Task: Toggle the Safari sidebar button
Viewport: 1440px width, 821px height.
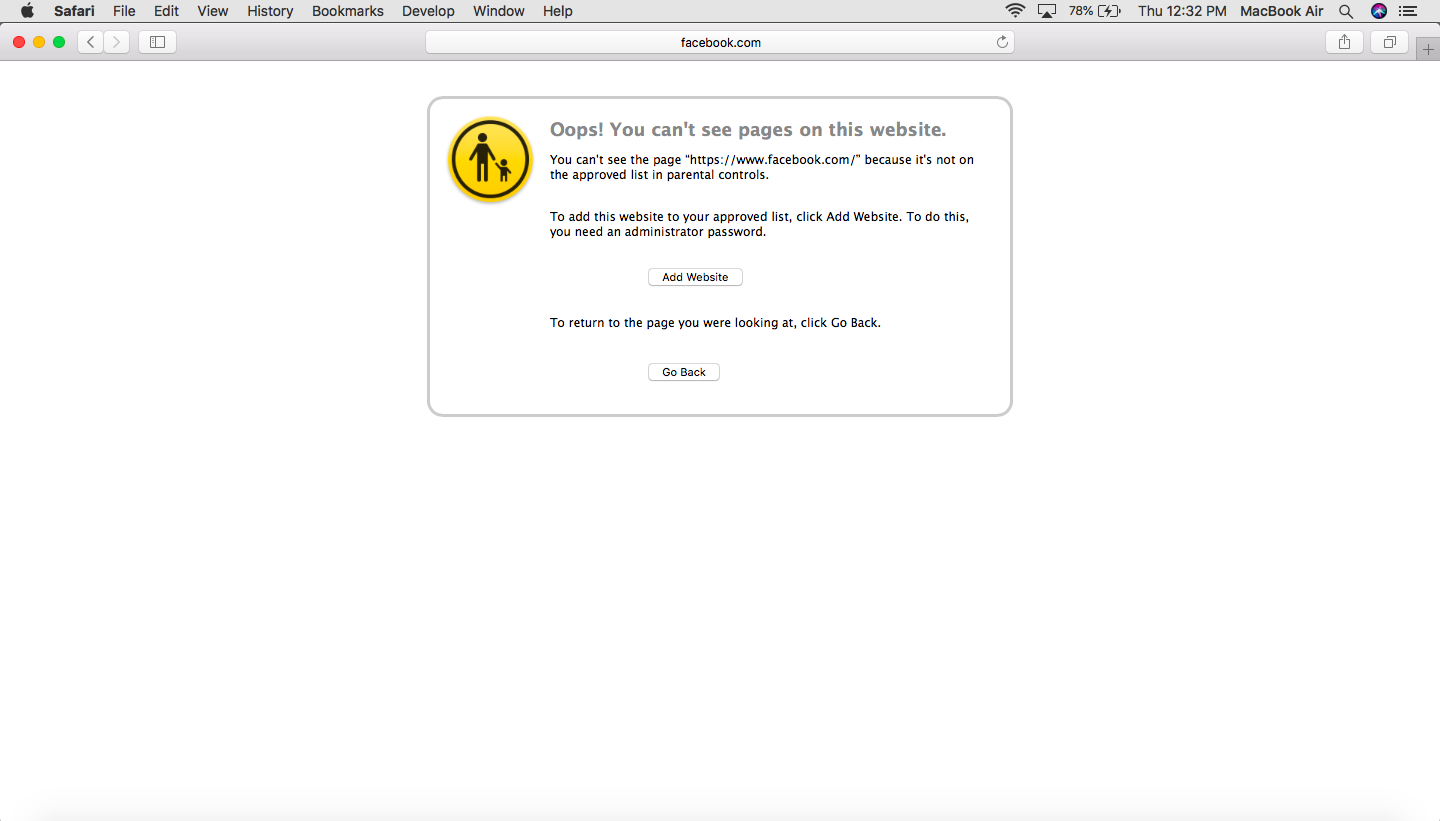Action: [157, 42]
